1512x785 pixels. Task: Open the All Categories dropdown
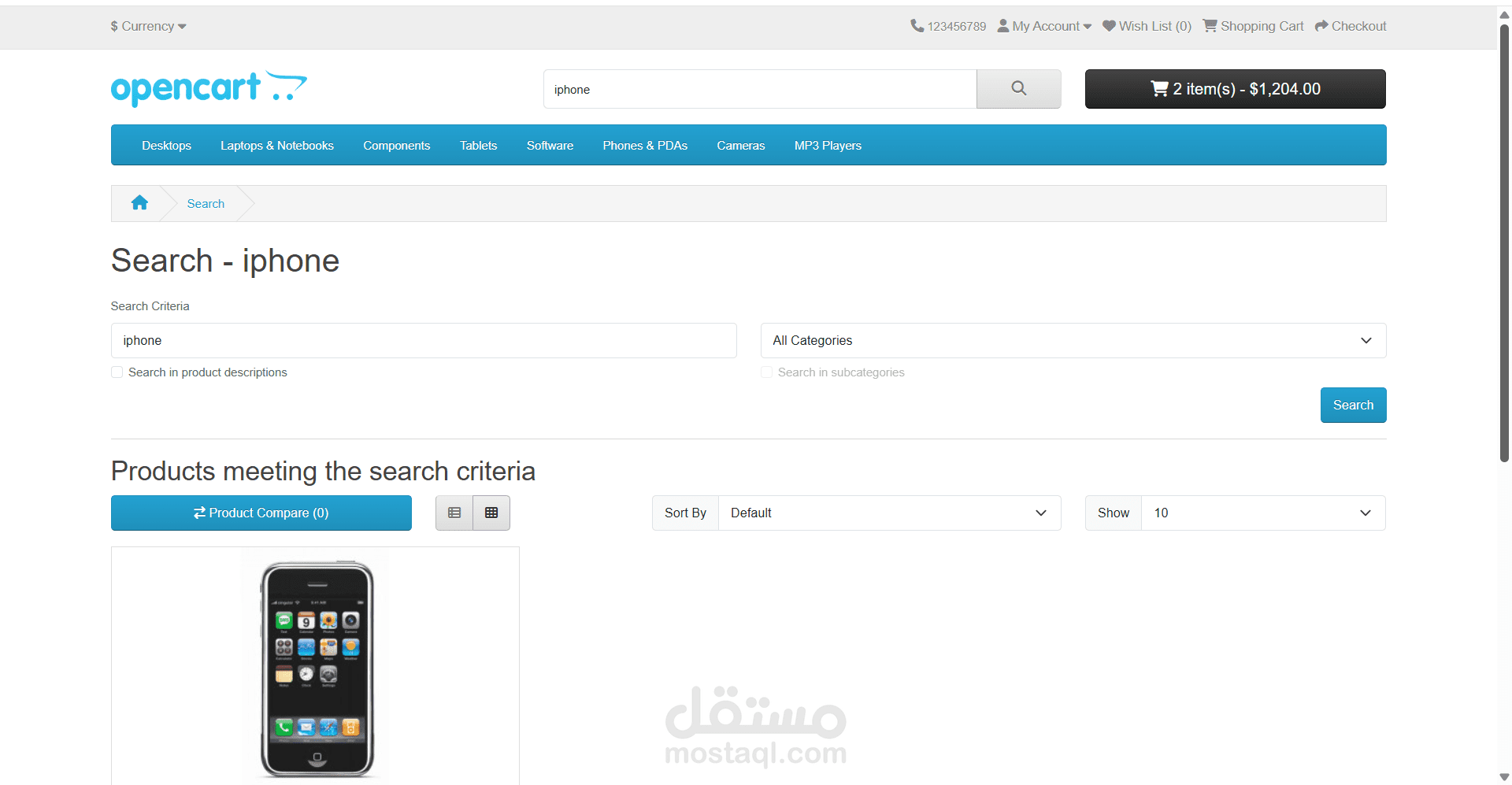tap(1073, 340)
